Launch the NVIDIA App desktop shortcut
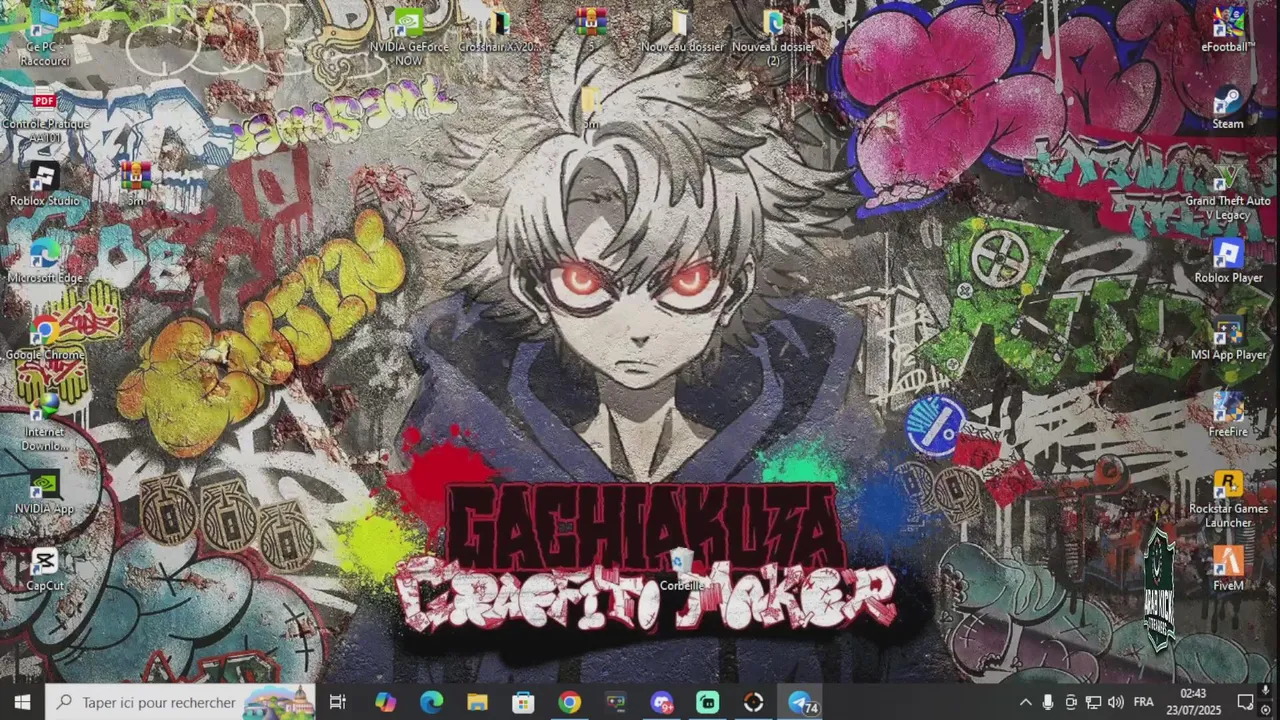Image resolution: width=1280 pixels, height=720 pixels. click(45, 492)
